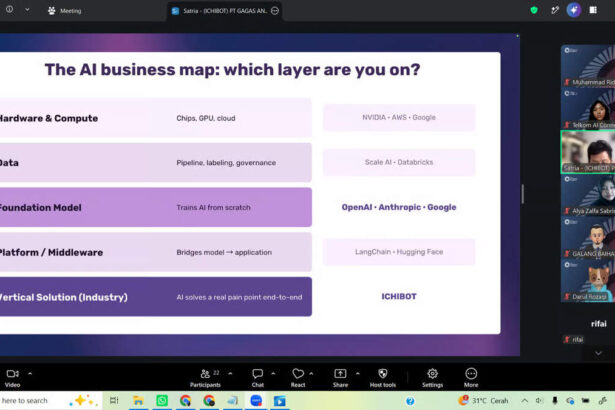Select Darul Rozaqi video tile
The width and height of the screenshot is (615, 410).
[588, 281]
